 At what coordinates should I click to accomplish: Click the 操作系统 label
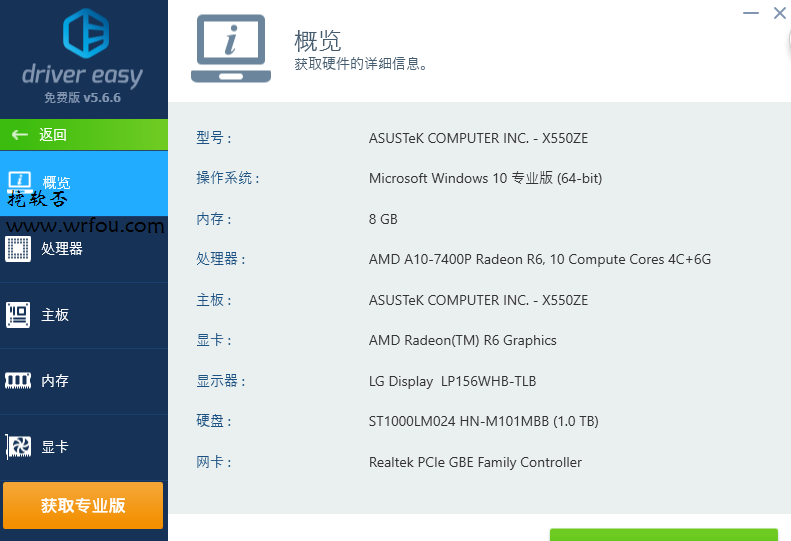point(228,178)
